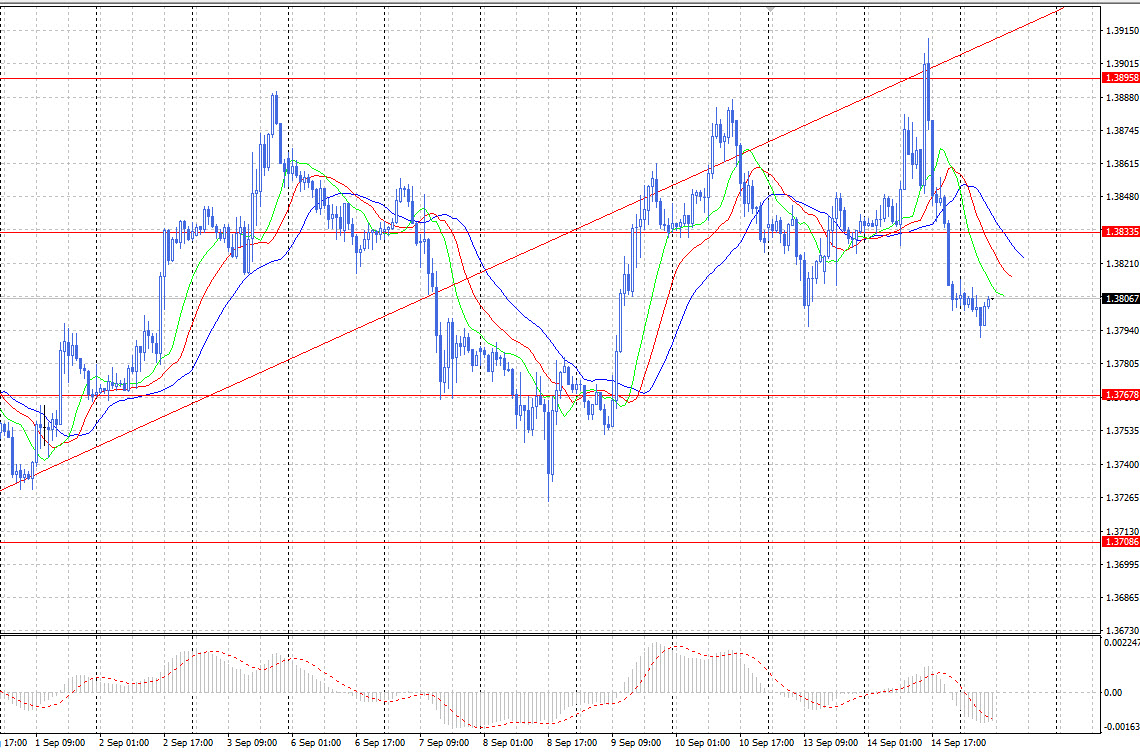The height and width of the screenshot is (754, 1140).
Task: Click the indicator scale value 0.002247
Action: pos(1121,643)
